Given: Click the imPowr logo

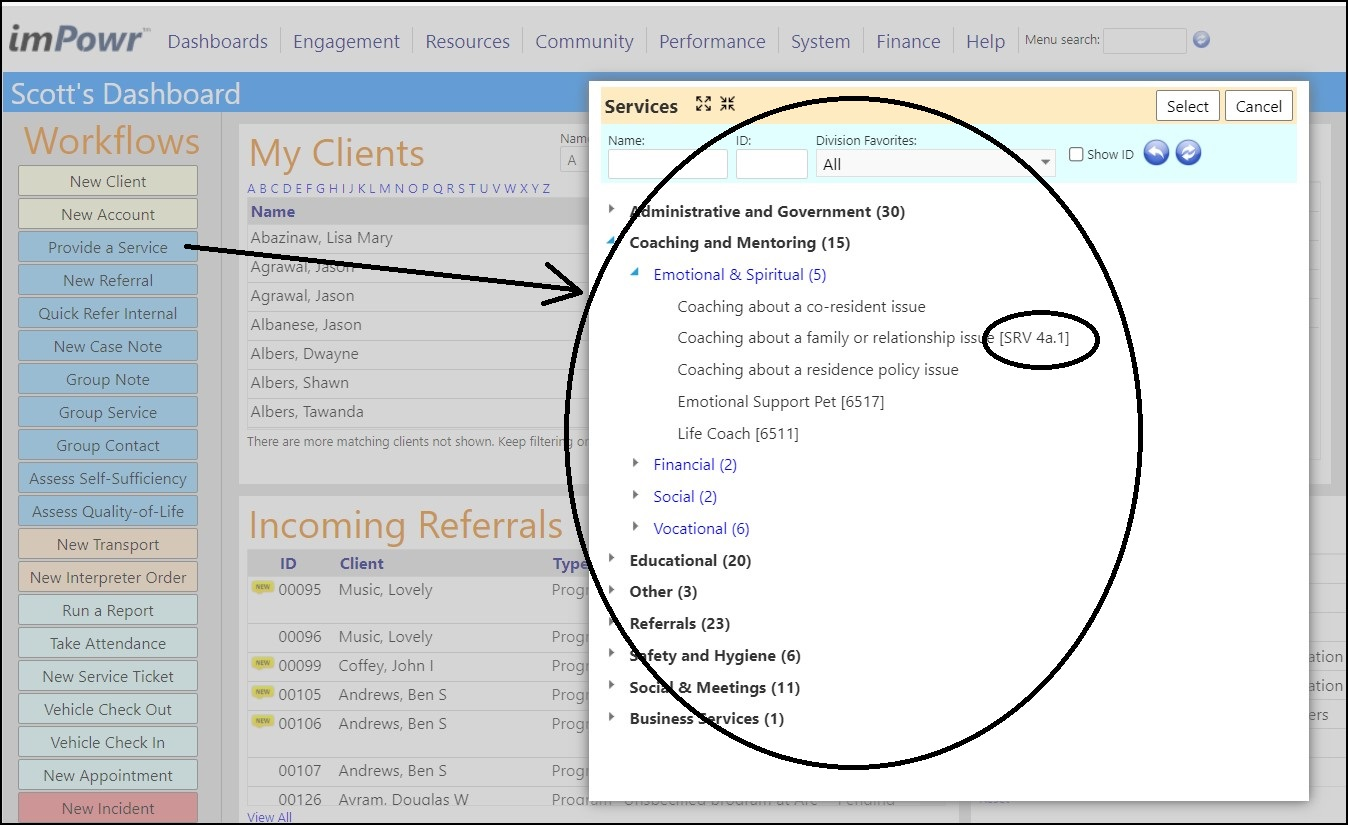Looking at the screenshot, I should coord(79,40).
